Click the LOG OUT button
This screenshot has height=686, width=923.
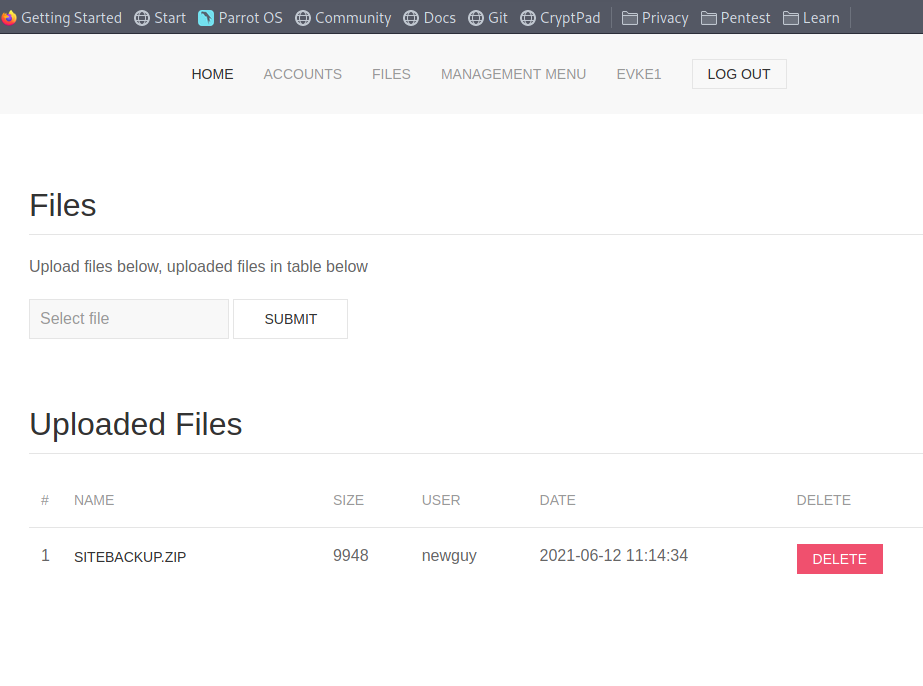point(739,73)
